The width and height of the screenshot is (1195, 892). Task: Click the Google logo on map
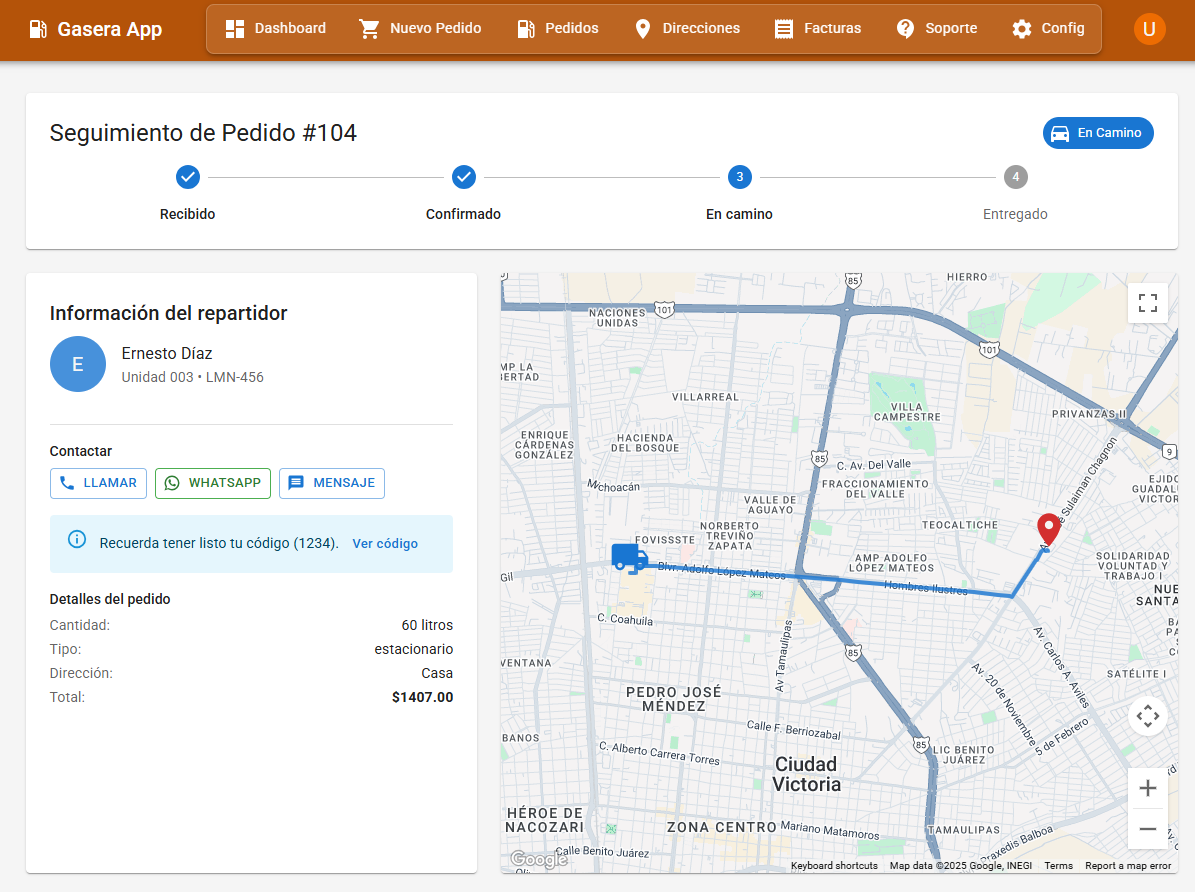(x=539, y=859)
